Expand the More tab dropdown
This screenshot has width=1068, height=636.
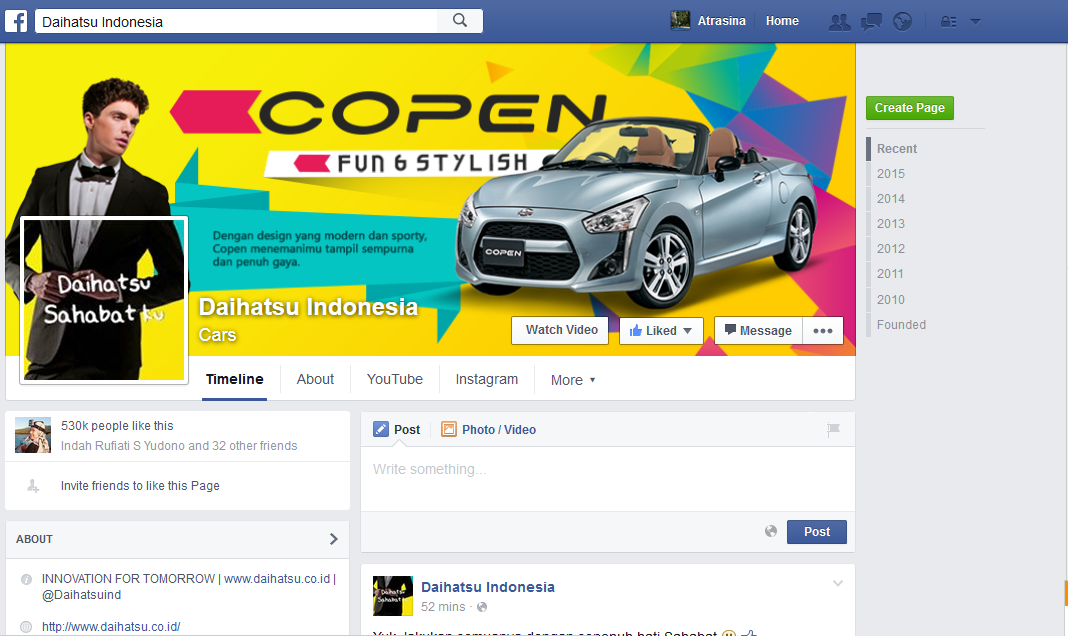(x=573, y=380)
